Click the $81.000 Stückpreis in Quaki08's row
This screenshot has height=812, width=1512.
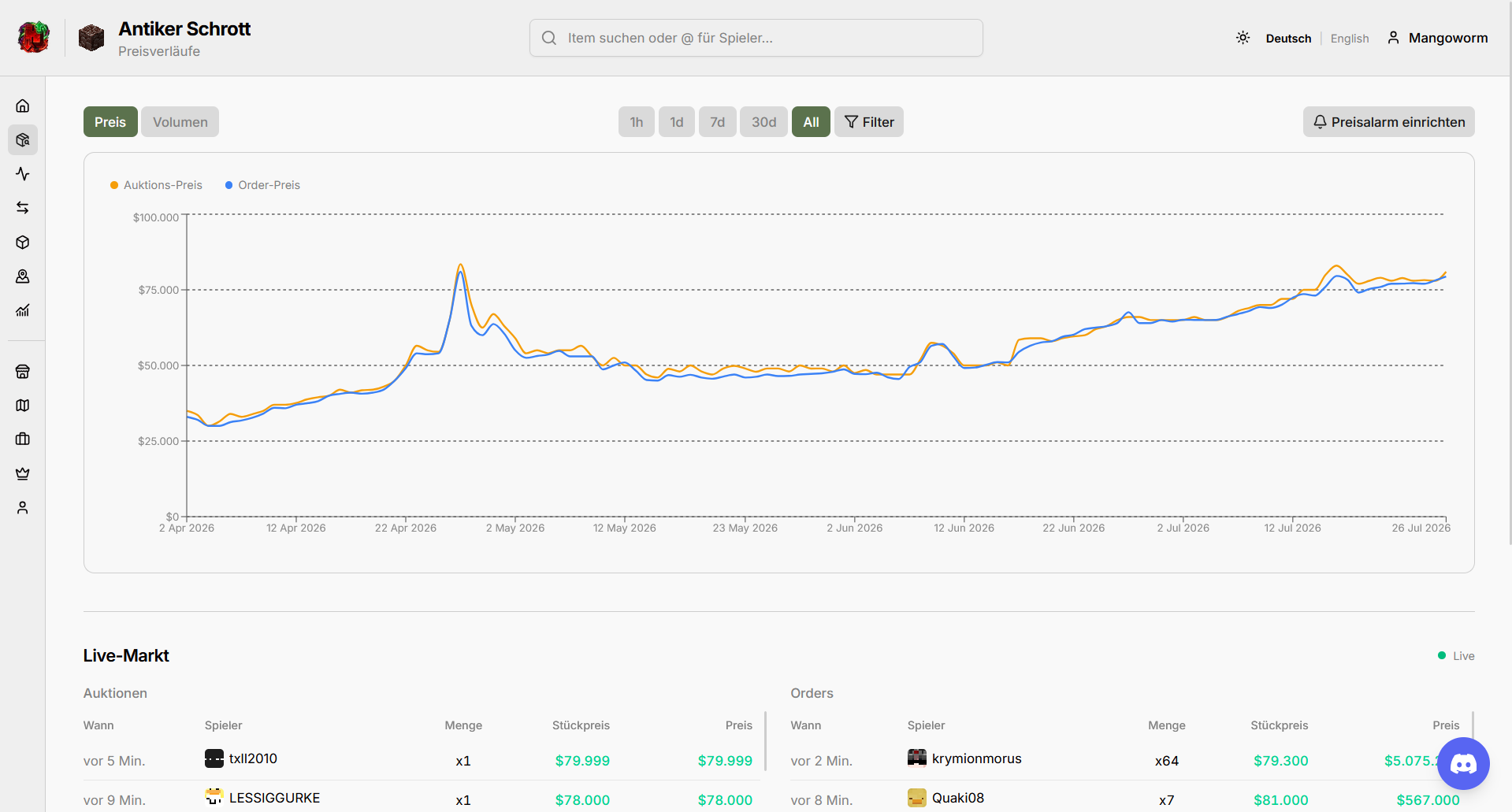(1281, 800)
